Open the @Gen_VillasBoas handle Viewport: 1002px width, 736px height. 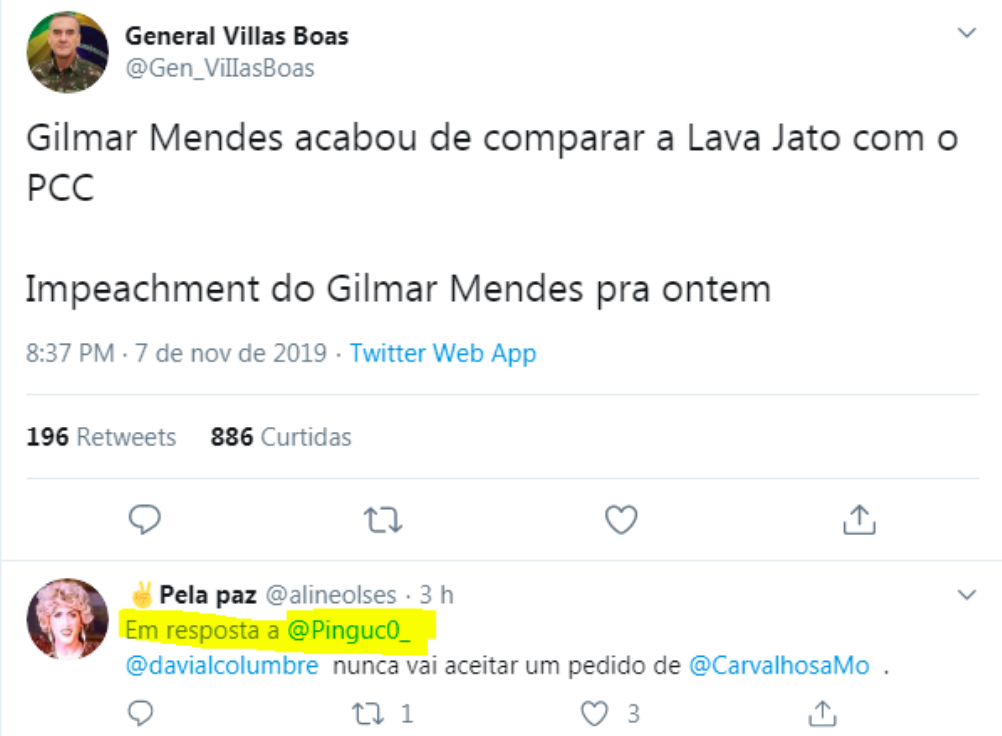click(220, 68)
